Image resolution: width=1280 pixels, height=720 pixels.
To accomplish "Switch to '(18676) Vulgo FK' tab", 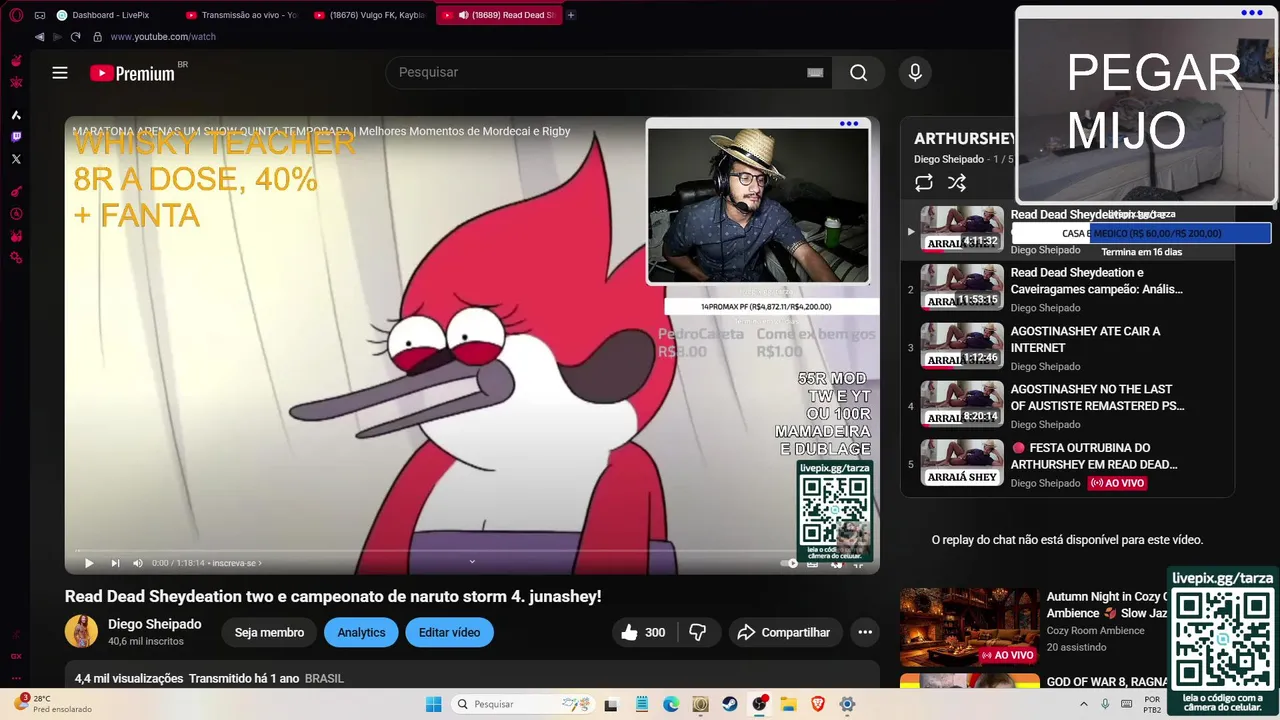I will [x=371, y=15].
